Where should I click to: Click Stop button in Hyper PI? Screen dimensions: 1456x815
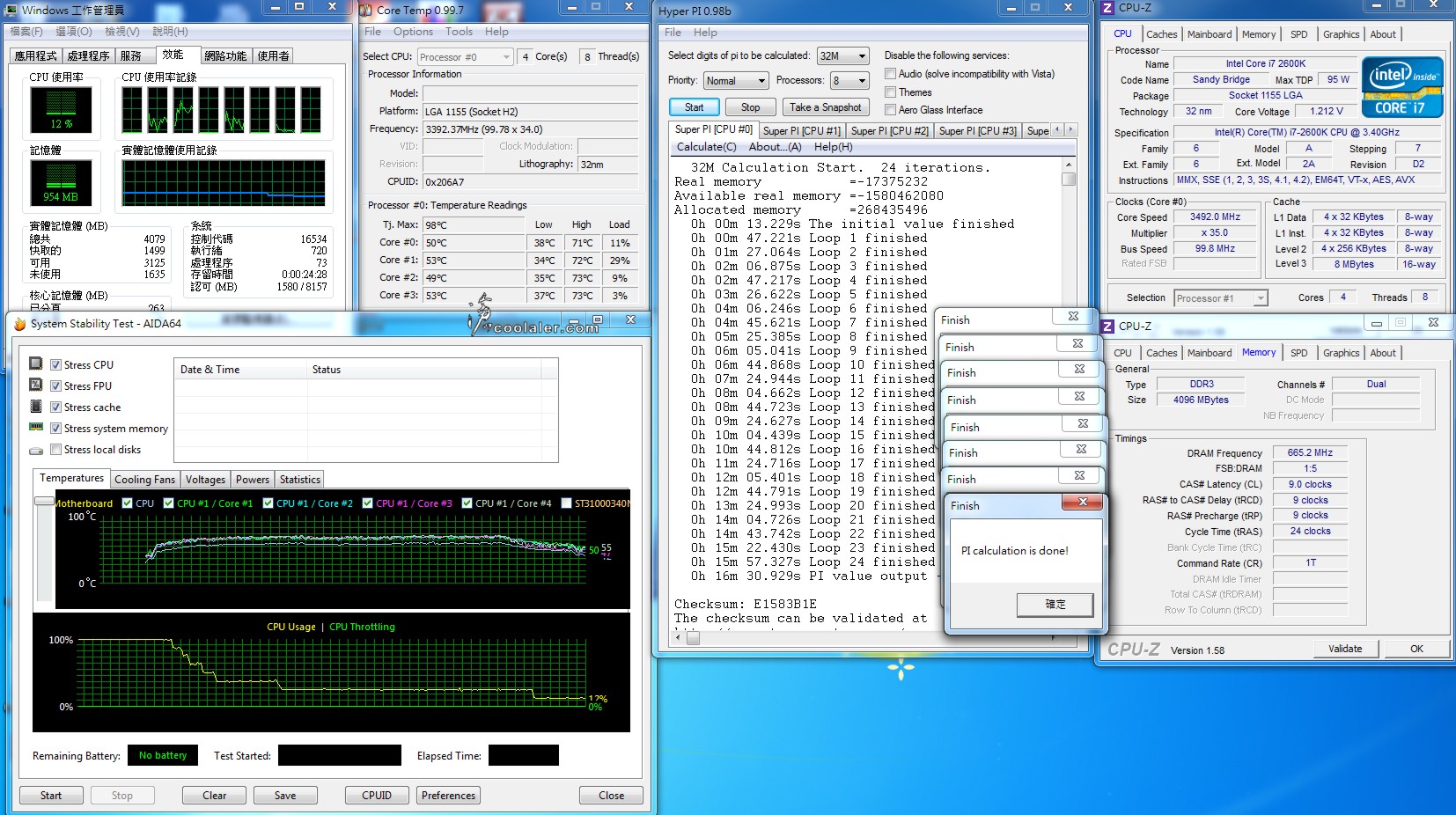point(750,107)
